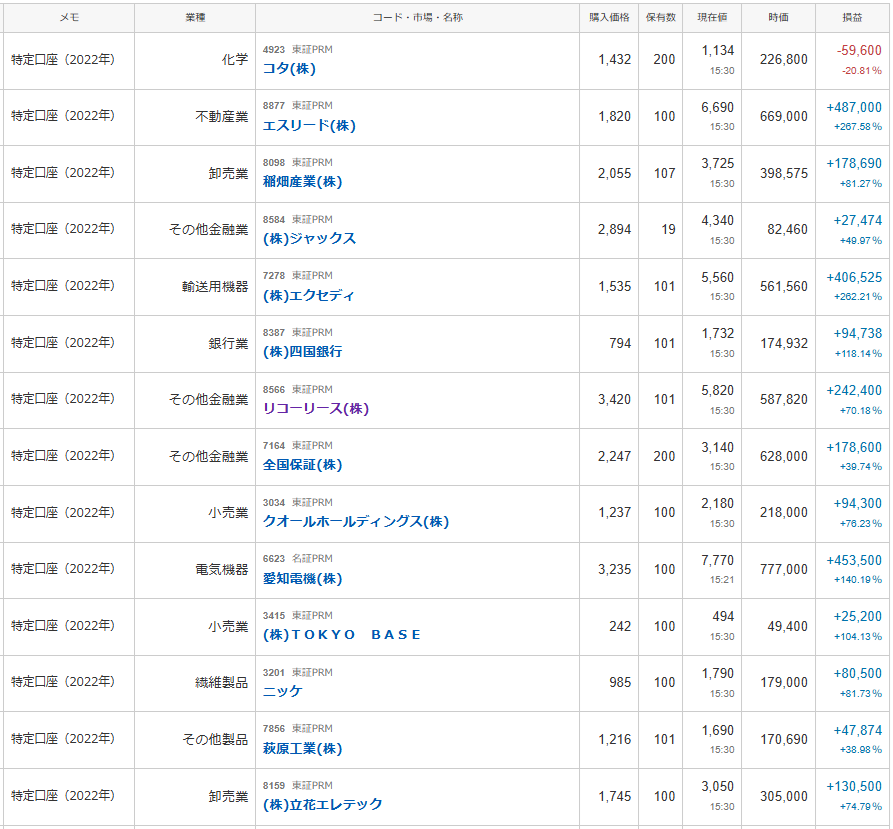Viewport: 893px width, 829px height.
Task: Open the (株)立花エレテック link
Action: point(322,805)
